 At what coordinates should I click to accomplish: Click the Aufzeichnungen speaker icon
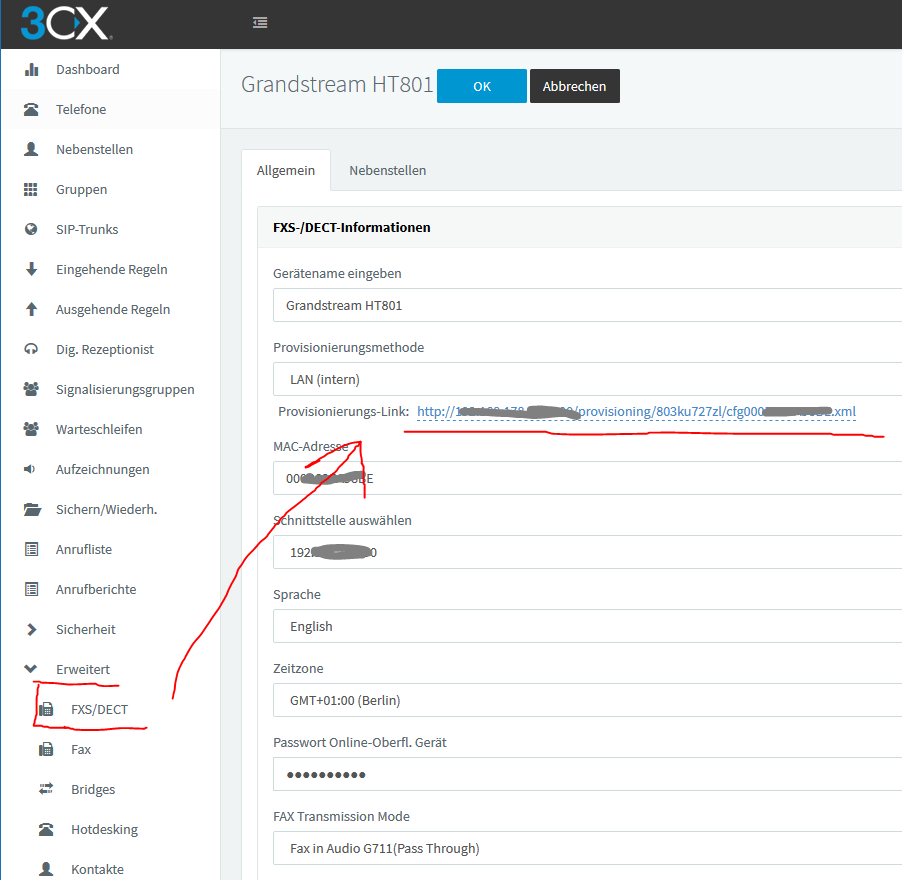[x=29, y=469]
